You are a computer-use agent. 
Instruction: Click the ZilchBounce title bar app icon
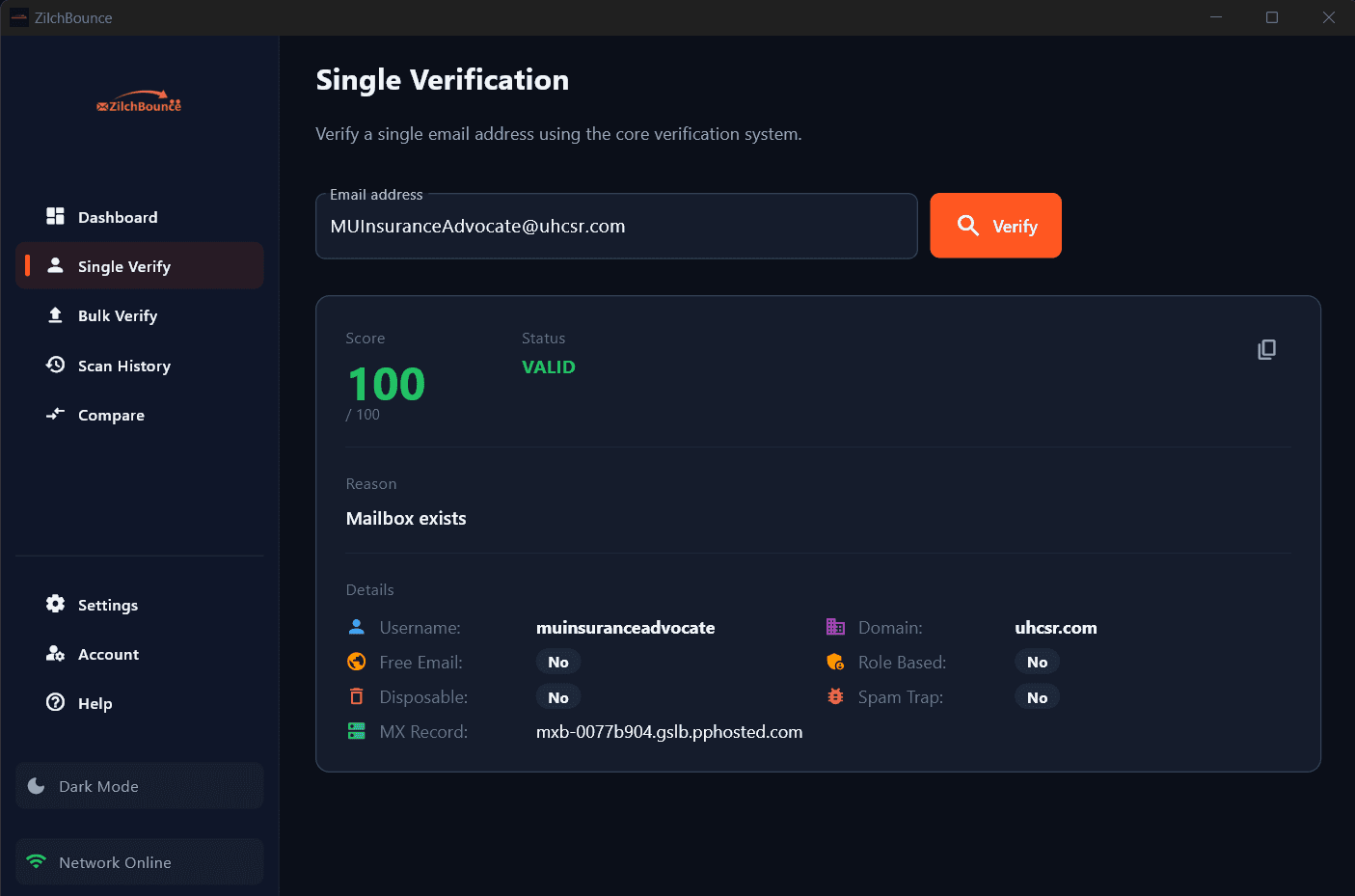click(x=19, y=17)
